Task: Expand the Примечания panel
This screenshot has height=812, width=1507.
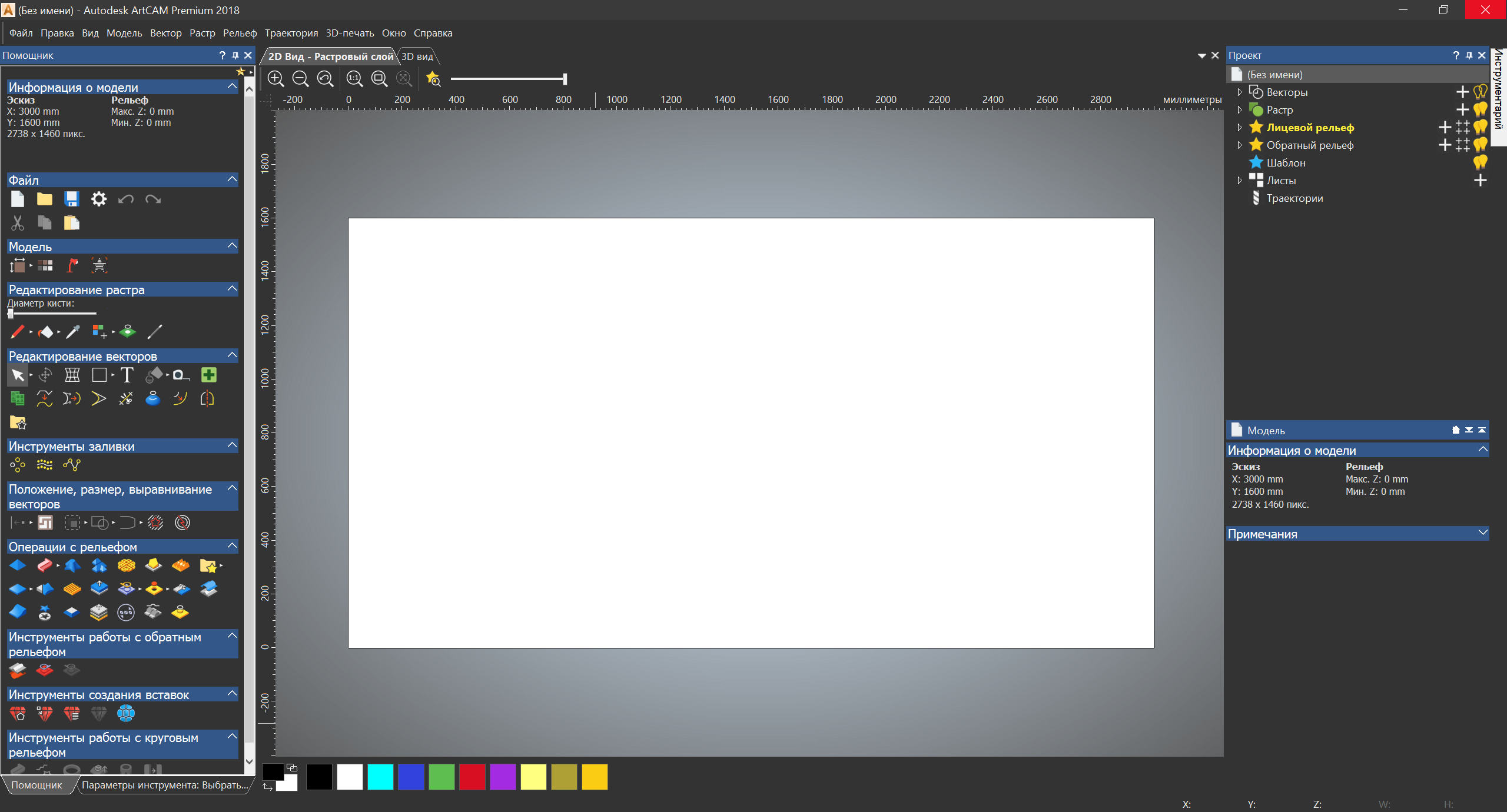Action: tap(1483, 533)
